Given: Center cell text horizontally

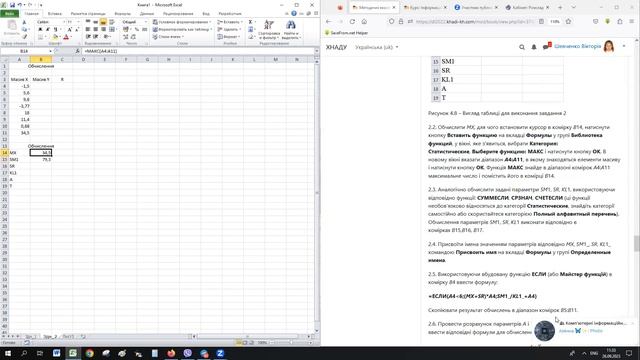Looking at the screenshot, I should pyautogui.click(x=96, y=29).
